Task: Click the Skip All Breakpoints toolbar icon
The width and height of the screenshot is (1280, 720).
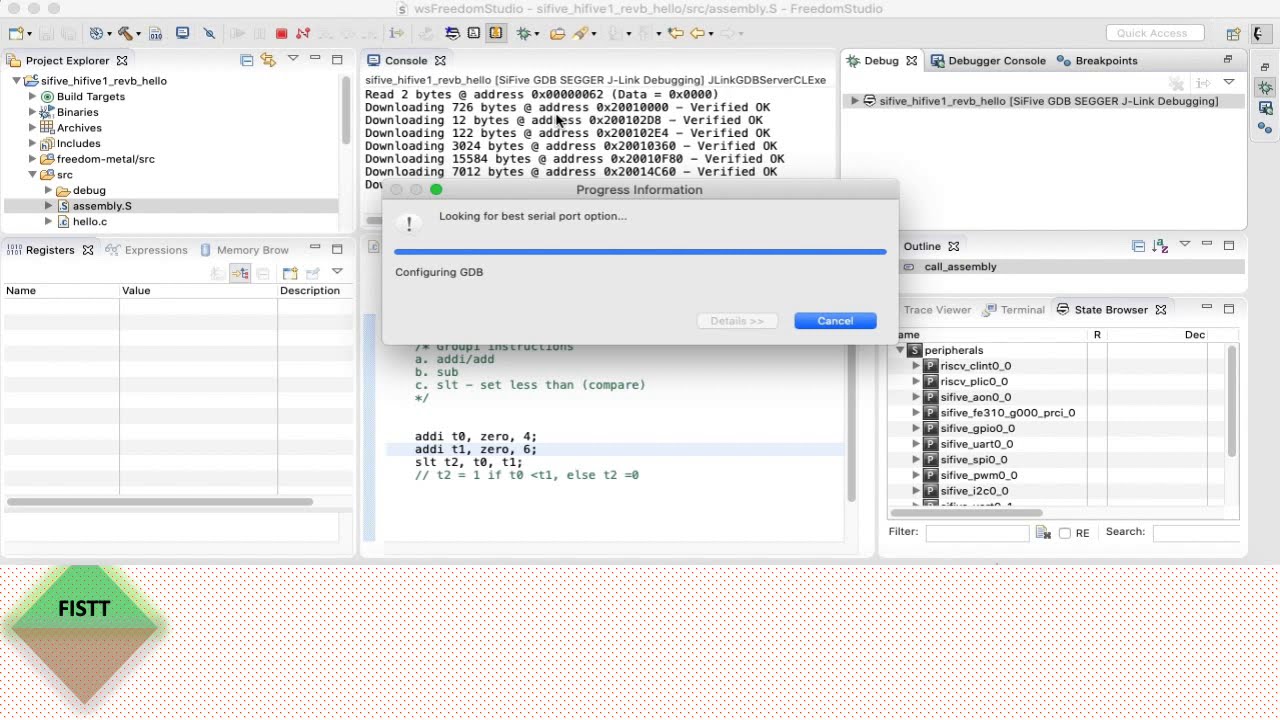Action: [x=209, y=33]
